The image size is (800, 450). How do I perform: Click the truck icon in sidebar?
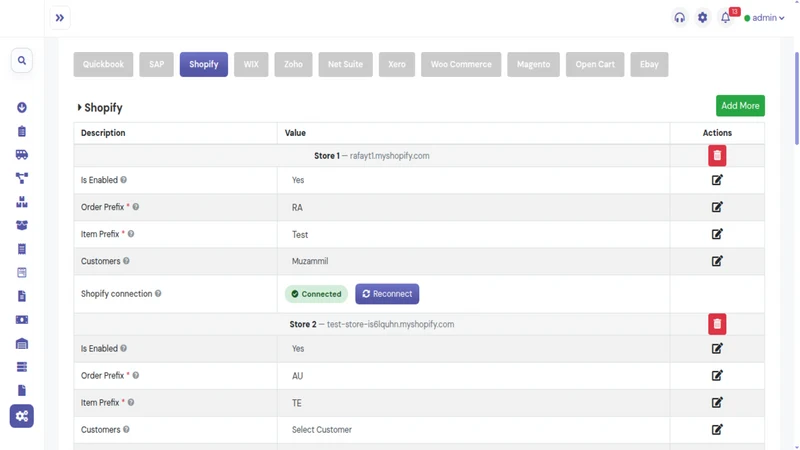tap(21, 155)
